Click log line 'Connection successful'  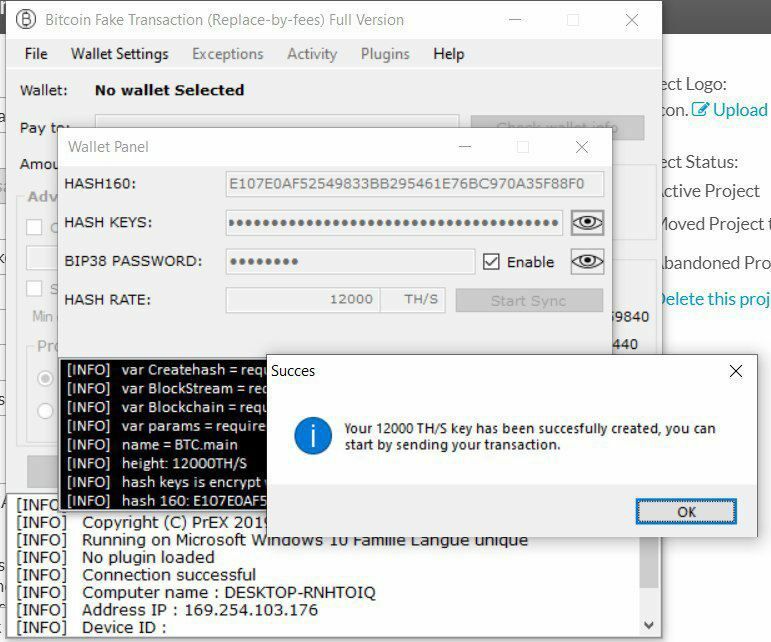point(169,575)
